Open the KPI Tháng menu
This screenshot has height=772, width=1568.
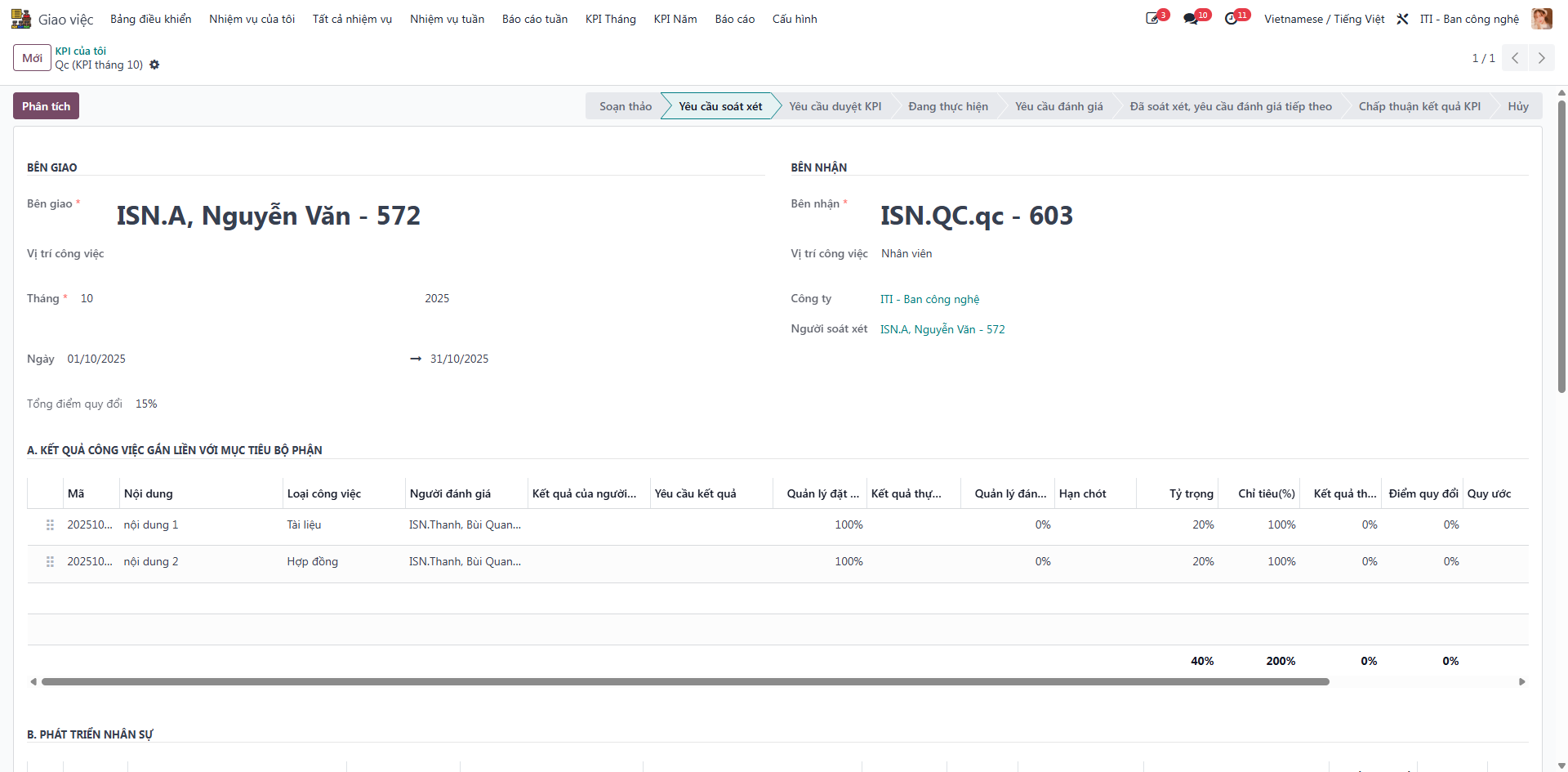pyautogui.click(x=610, y=19)
